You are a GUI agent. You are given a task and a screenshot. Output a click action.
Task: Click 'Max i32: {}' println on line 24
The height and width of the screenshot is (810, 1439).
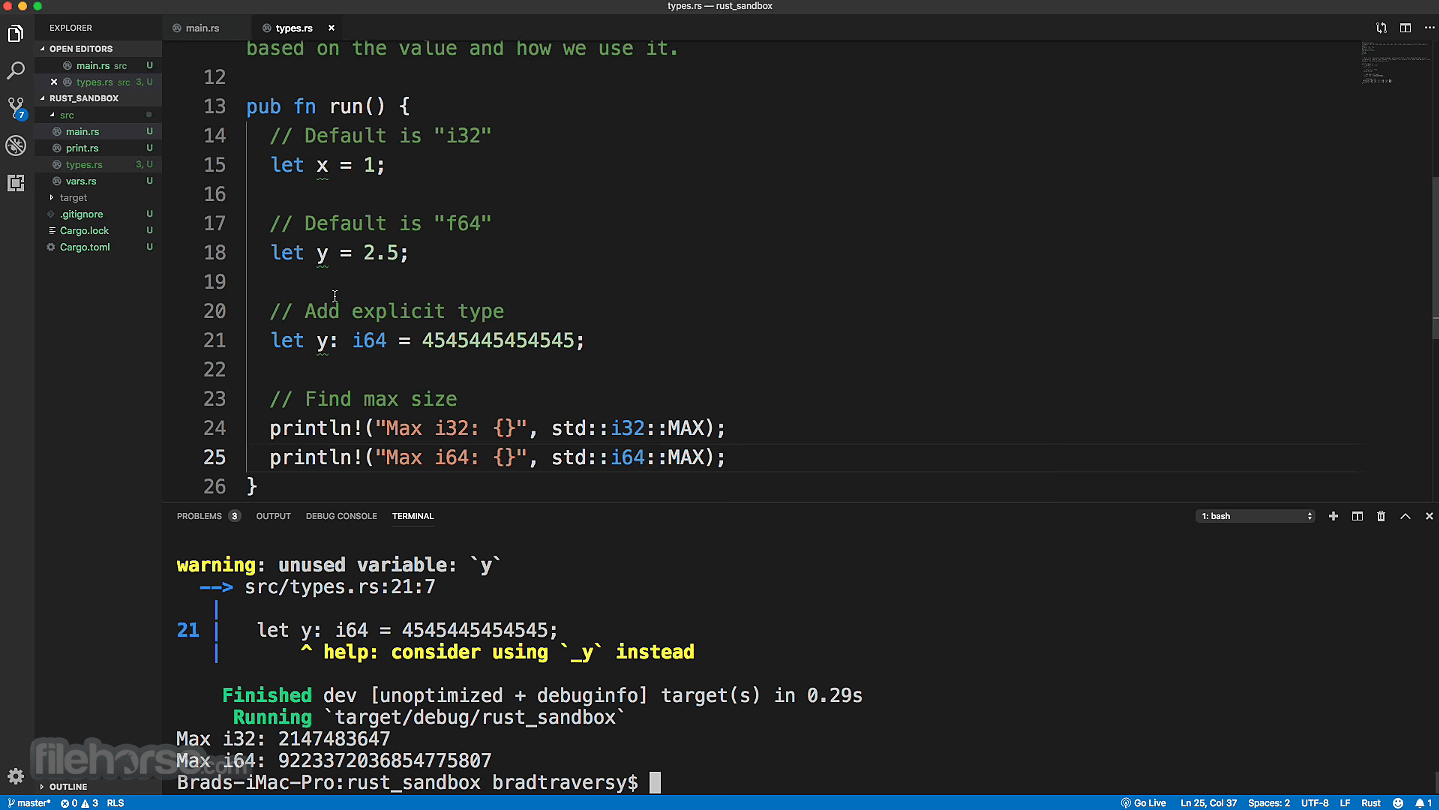[x=498, y=428]
